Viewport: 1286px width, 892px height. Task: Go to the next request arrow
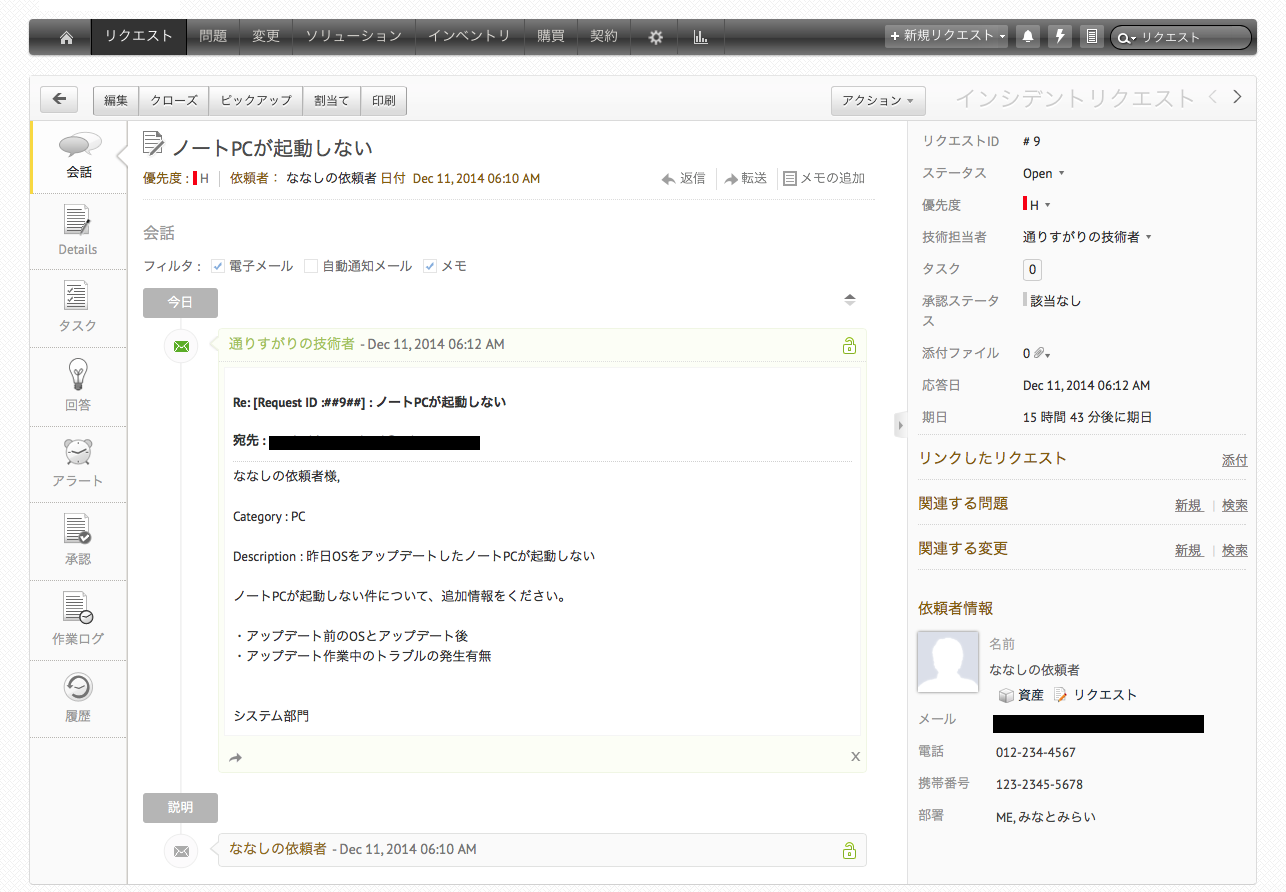point(1237,97)
